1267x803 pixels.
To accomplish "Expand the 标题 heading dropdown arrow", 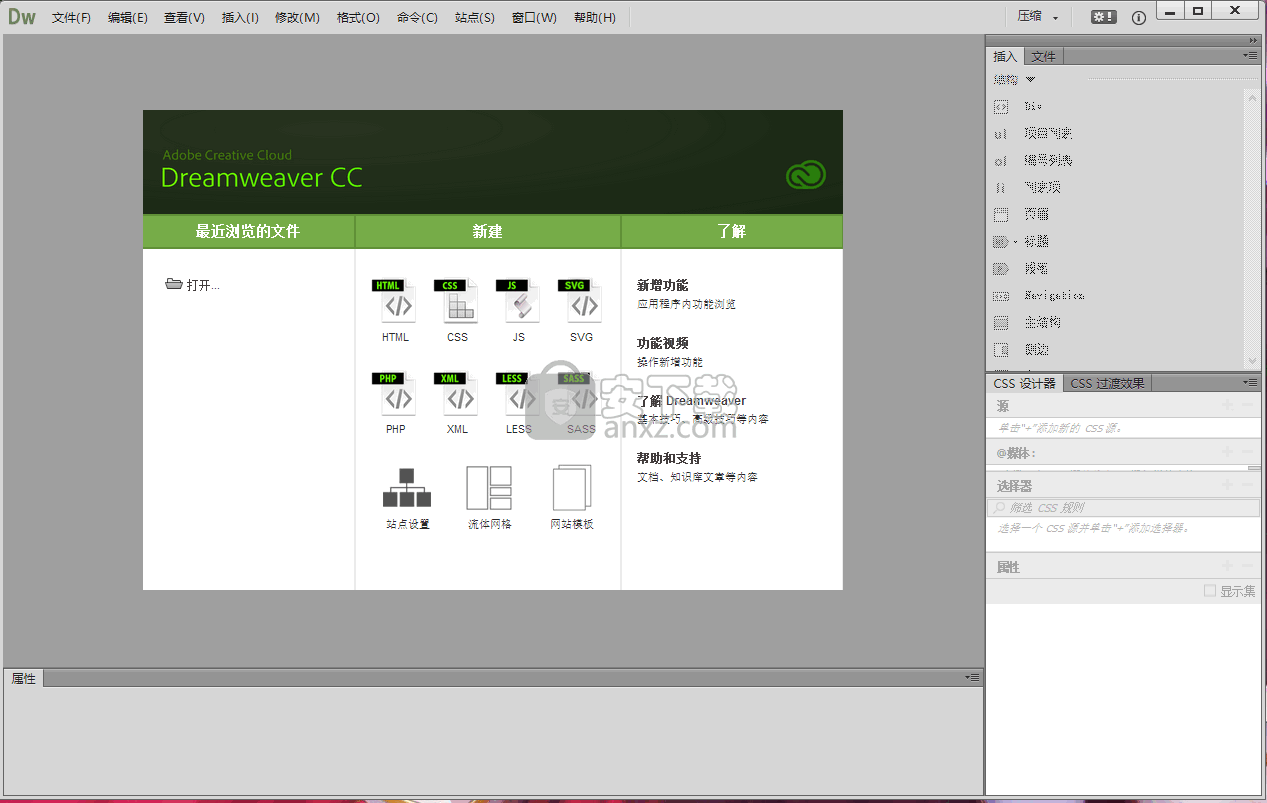I will 1015,242.
